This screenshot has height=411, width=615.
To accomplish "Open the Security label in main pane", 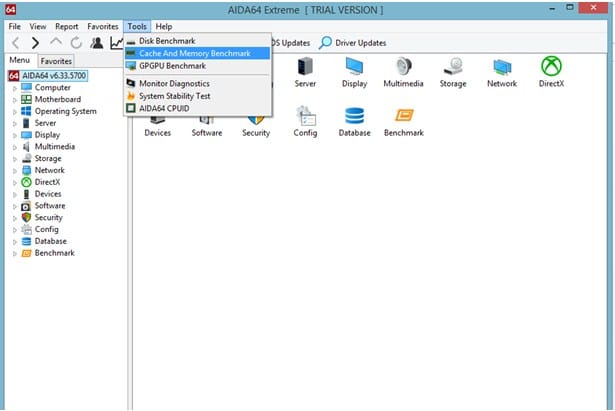I will (x=256, y=133).
